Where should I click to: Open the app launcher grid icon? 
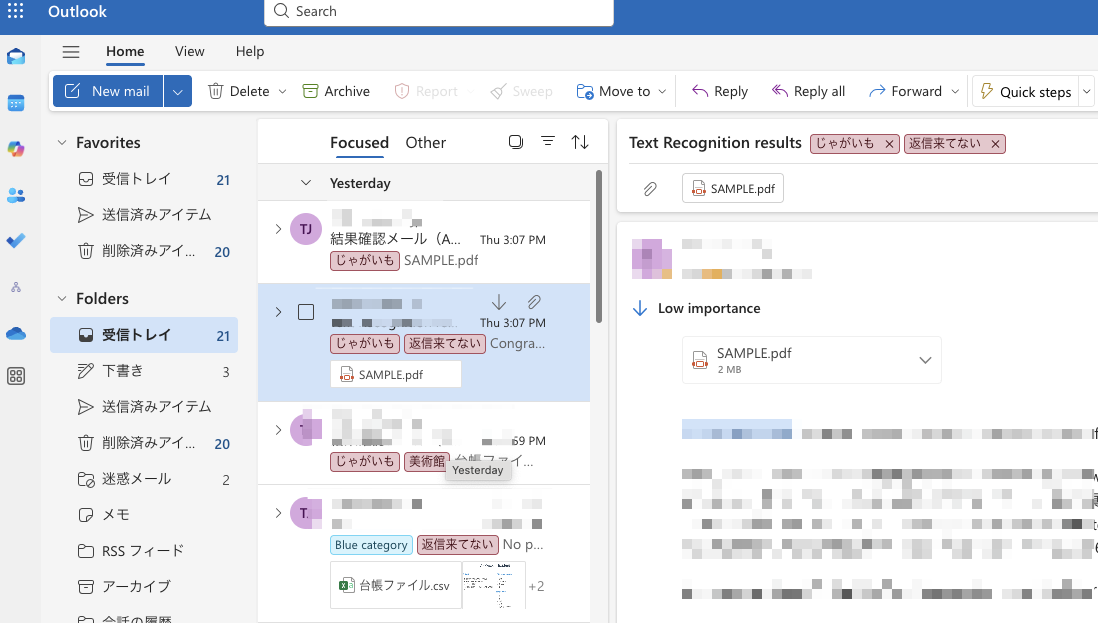tap(15, 10)
